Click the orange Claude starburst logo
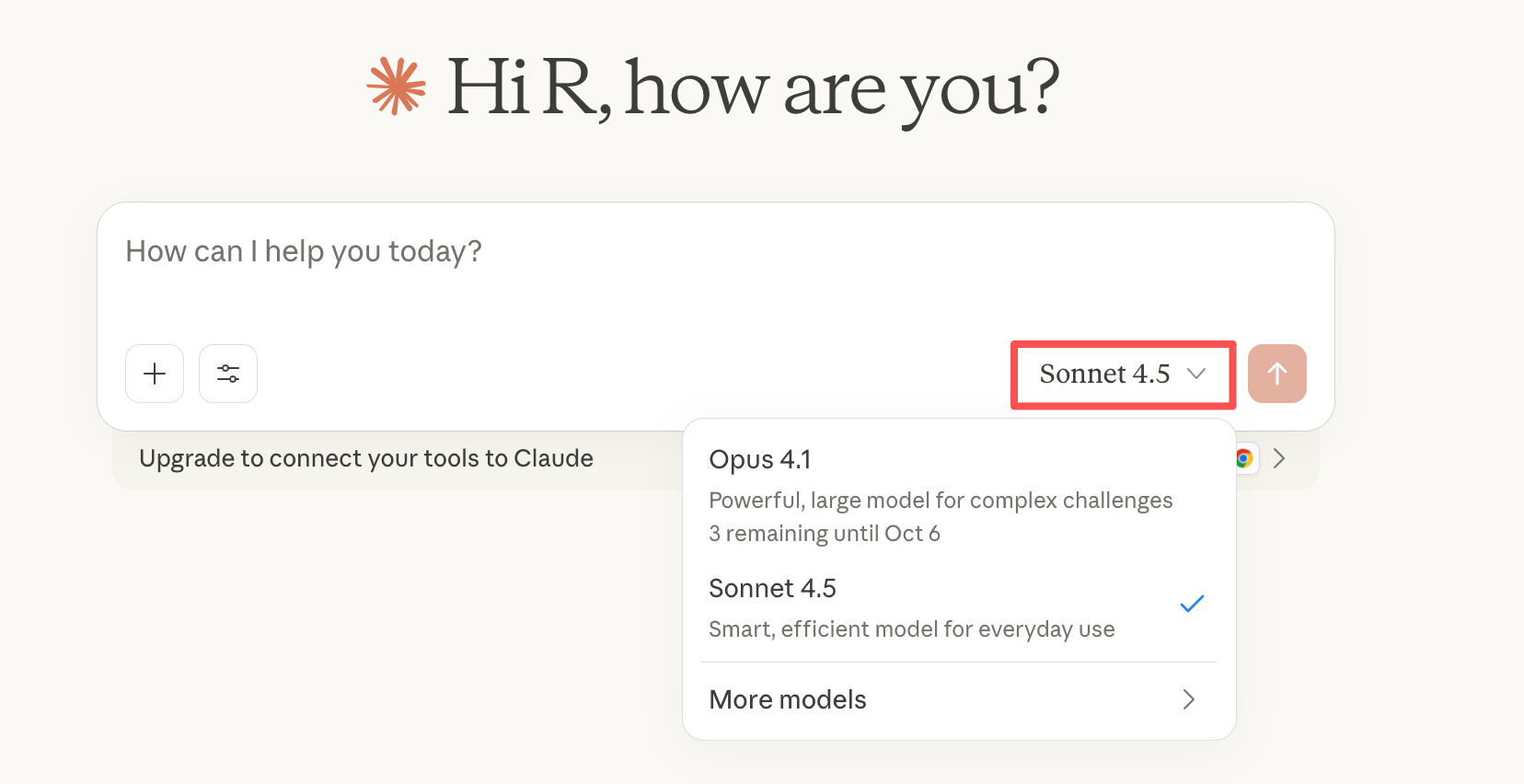Viewport: 1524px width, 784px height. pos(397,86)
